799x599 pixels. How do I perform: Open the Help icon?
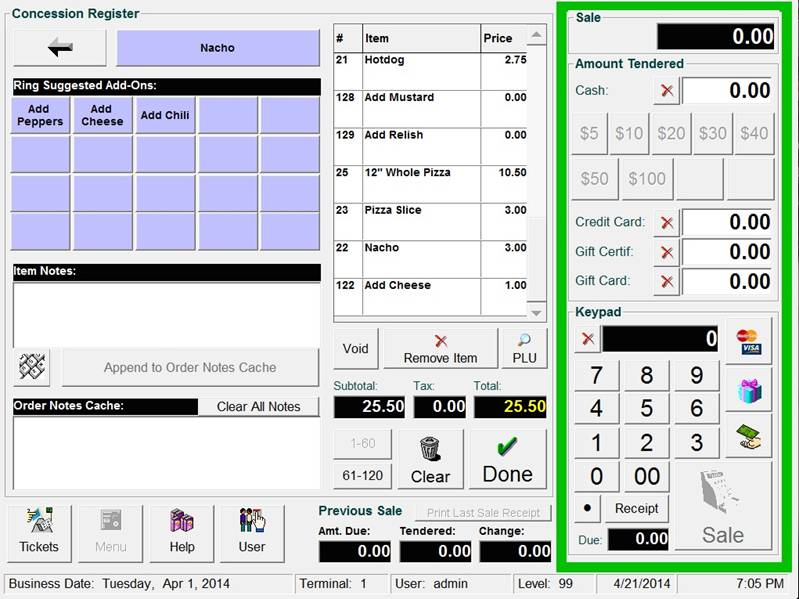coord(182,533)
